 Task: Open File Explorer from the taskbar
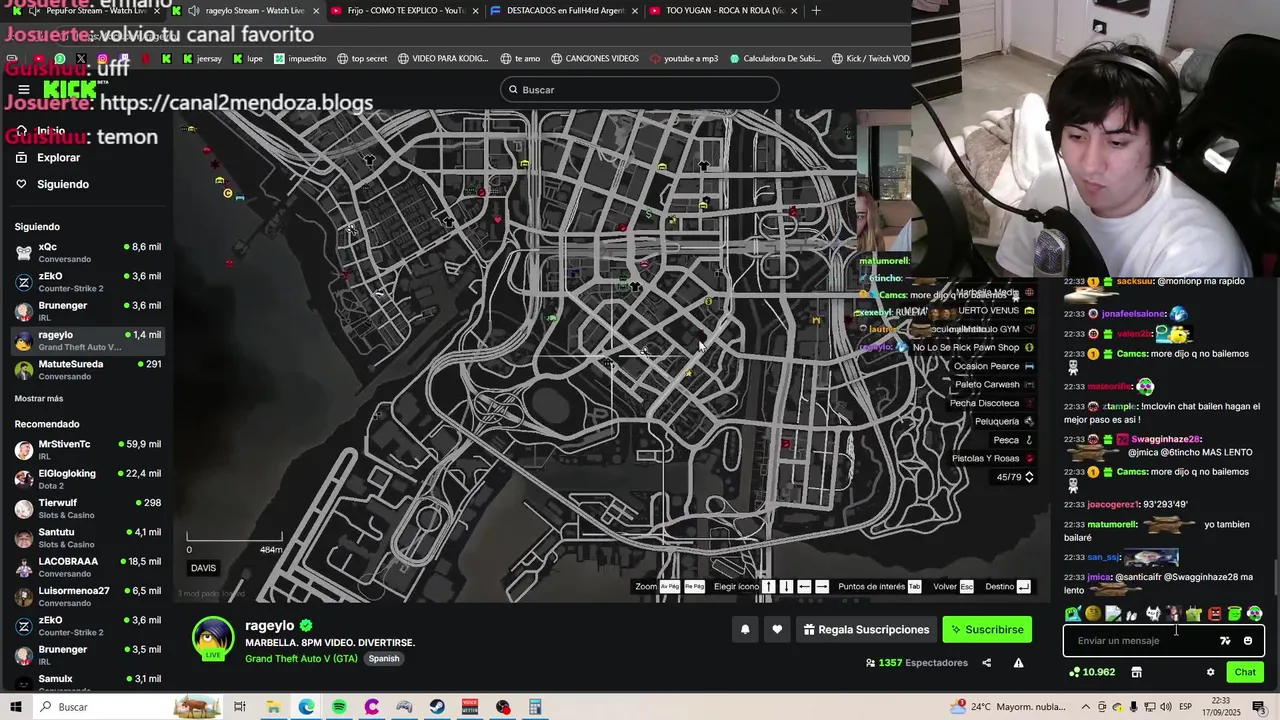point(273,707)
